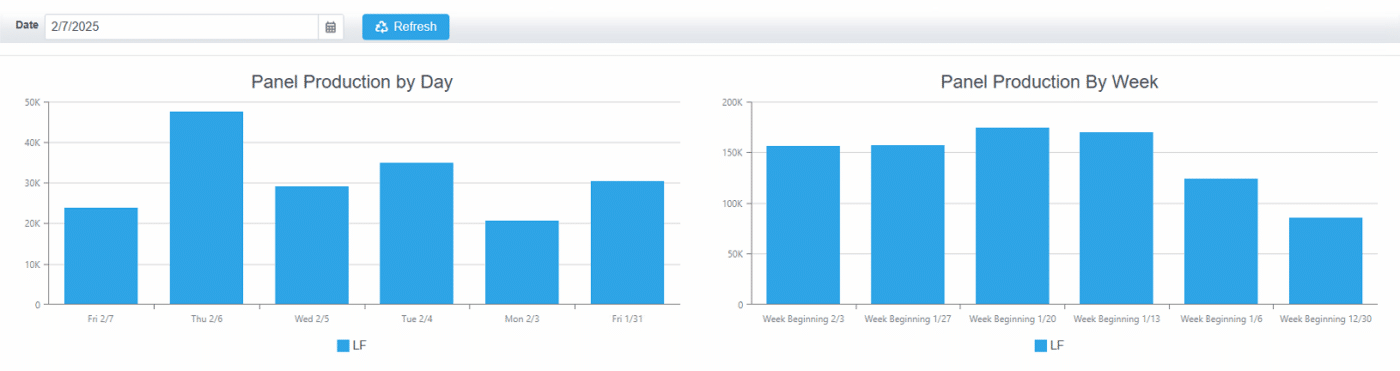Click the Panel Production by Day title
1400x371 pixels.
click(352, 82)
